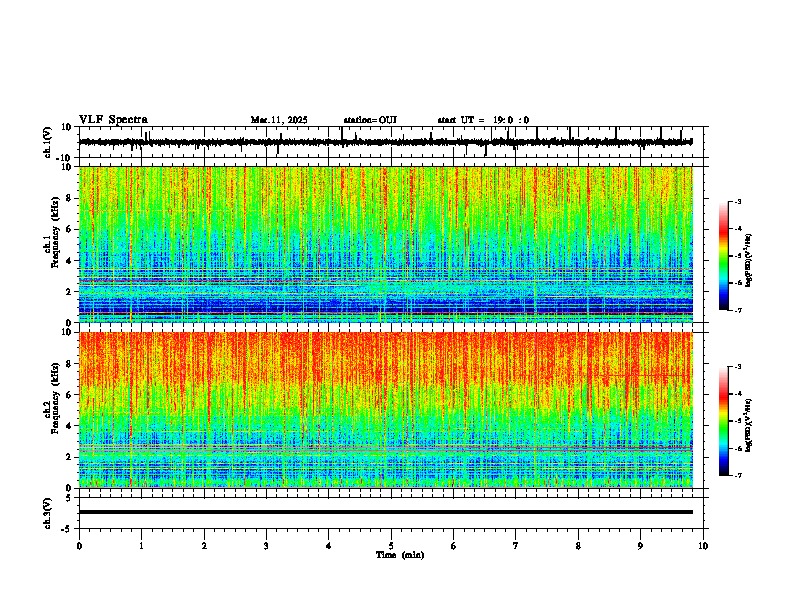The image size is (792, 612).
Task: Click the black ch.3 voltage trace line
Action: 386,512
